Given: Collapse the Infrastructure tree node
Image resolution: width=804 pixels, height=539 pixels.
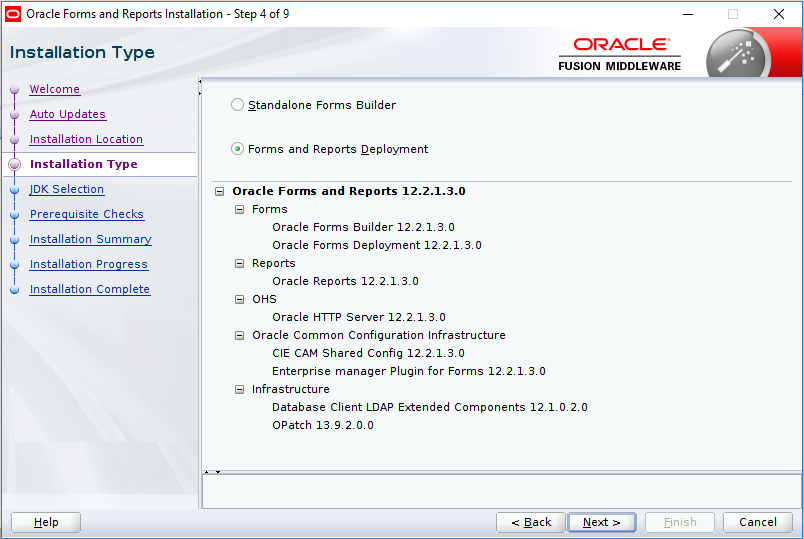Looking at the screenshot, I should click(x=239, y=389).
